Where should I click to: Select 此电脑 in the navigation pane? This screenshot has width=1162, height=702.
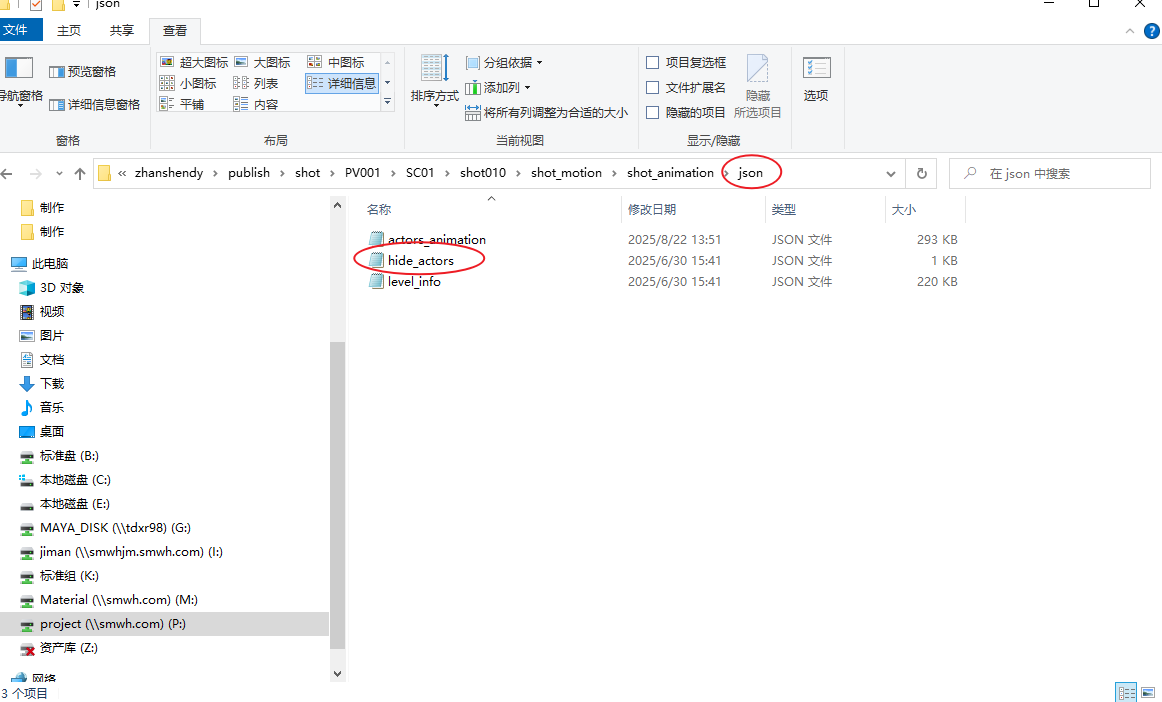click(40, 263)
